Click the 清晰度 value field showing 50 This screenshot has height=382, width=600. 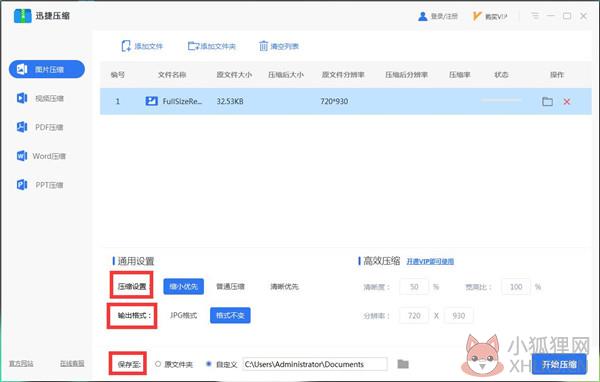click(x=414, y=287)
